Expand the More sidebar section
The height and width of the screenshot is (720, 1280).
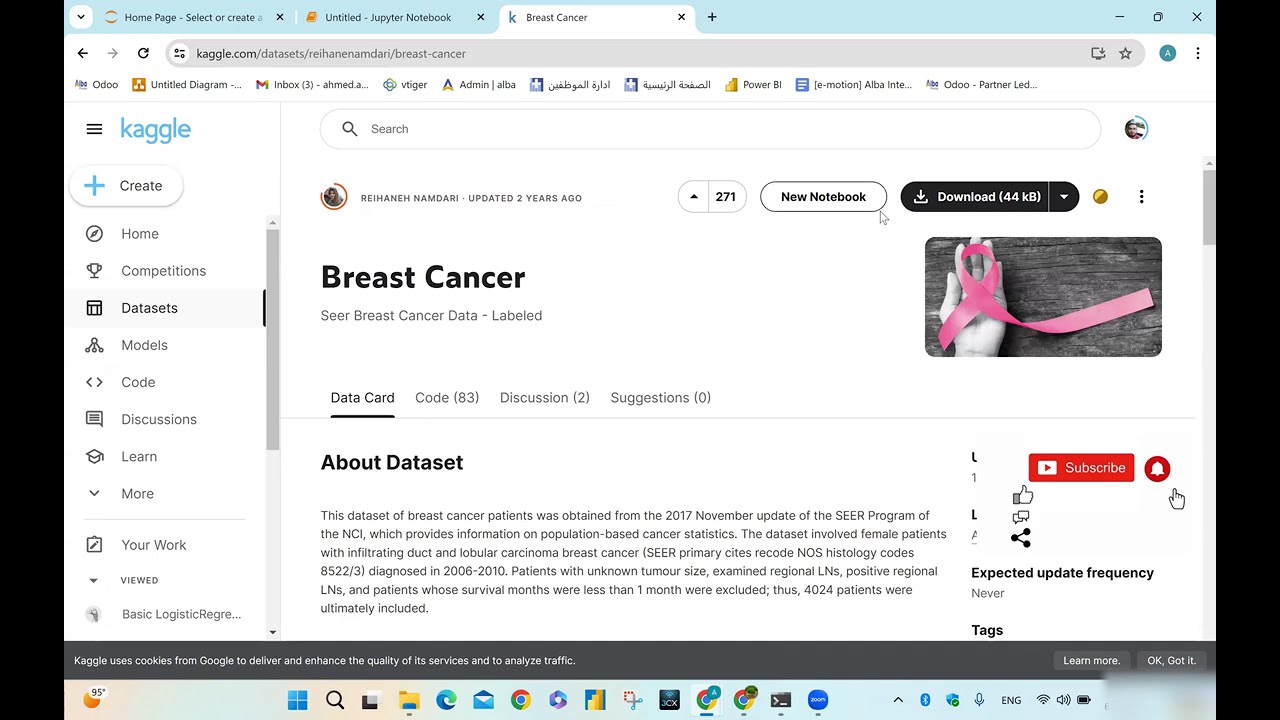pos(137,494)
